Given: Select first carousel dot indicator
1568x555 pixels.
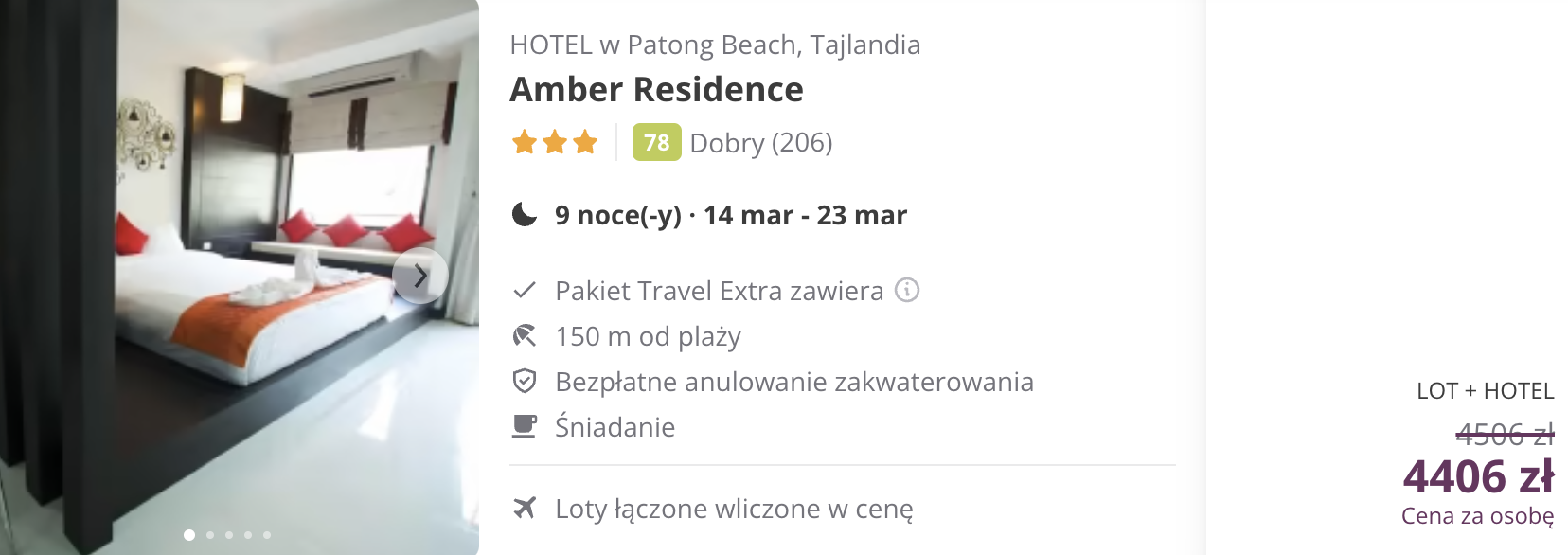Looking at the screenshot, I should 189,535.
